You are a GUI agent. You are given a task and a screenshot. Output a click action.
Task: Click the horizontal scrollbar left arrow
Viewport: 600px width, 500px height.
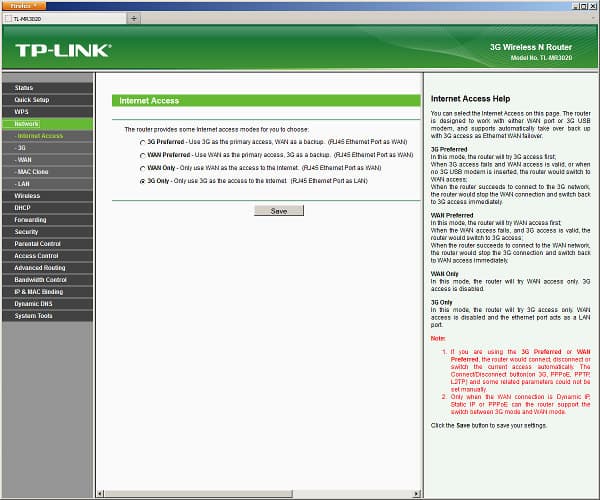click(100, 494)
